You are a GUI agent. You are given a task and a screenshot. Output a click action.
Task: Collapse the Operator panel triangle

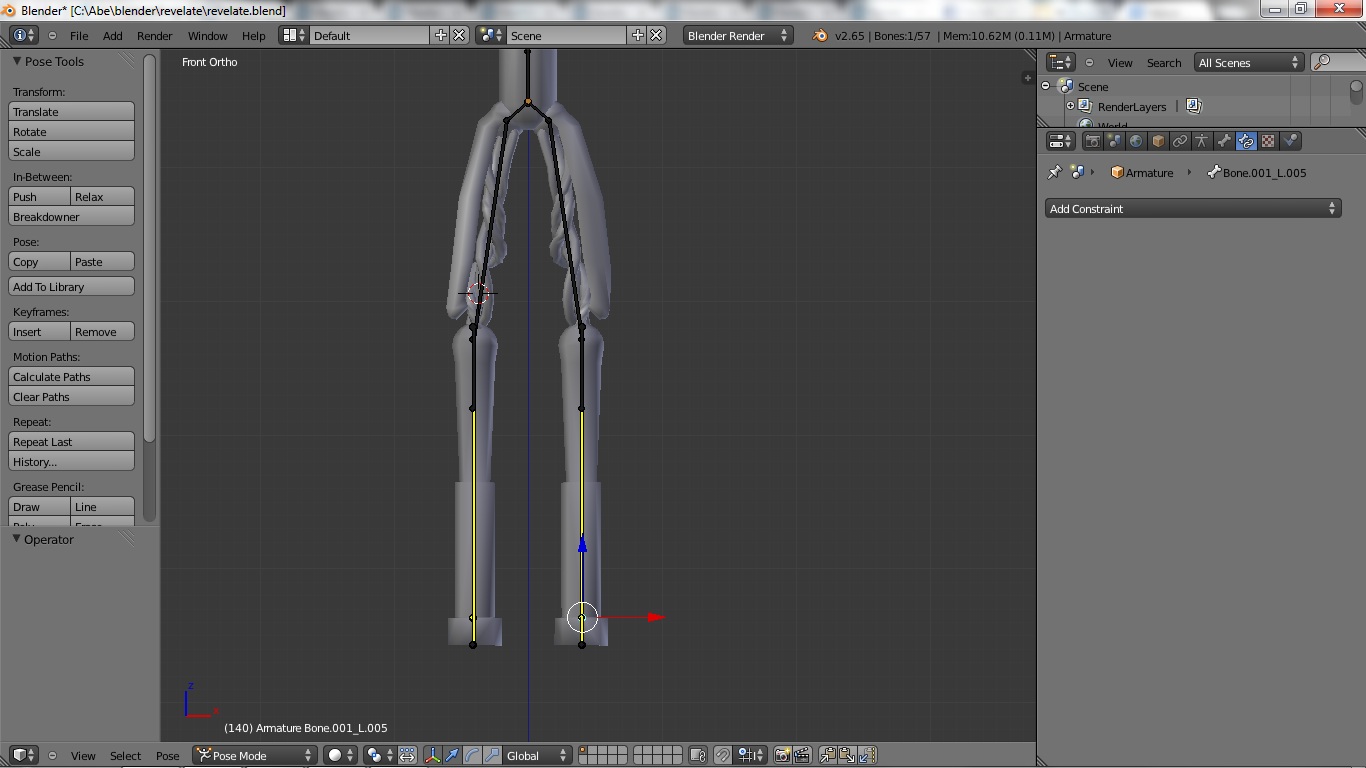point(17,539)
